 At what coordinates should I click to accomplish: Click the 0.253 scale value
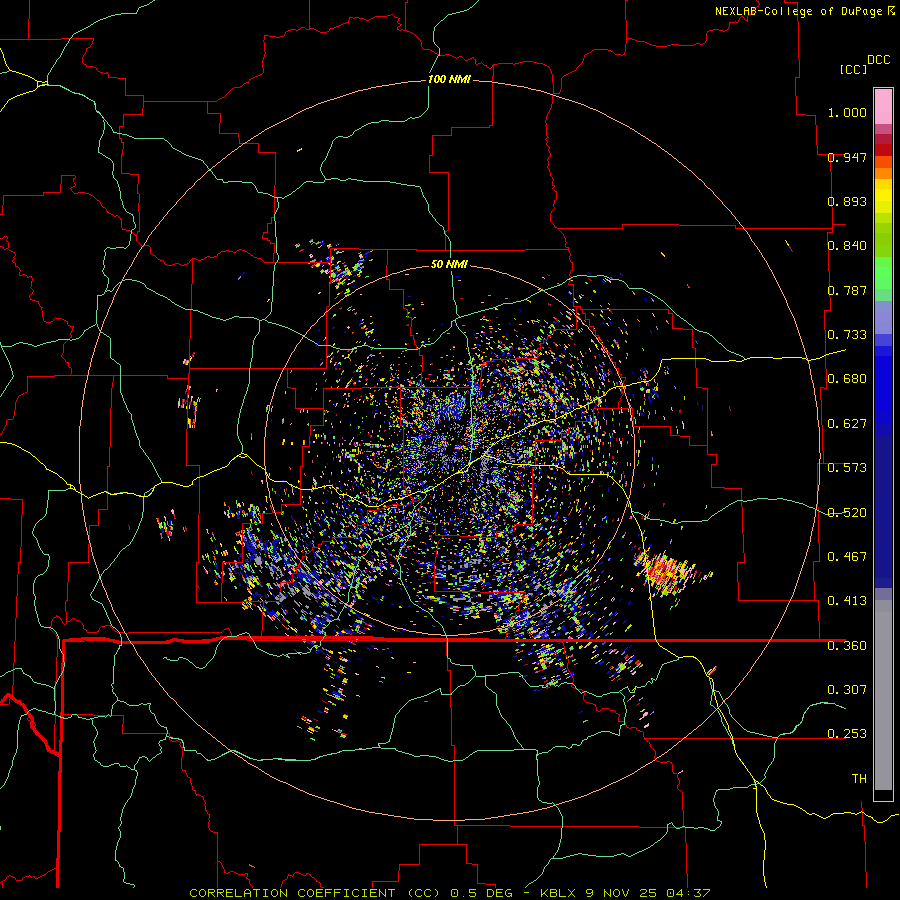(847, 734)
